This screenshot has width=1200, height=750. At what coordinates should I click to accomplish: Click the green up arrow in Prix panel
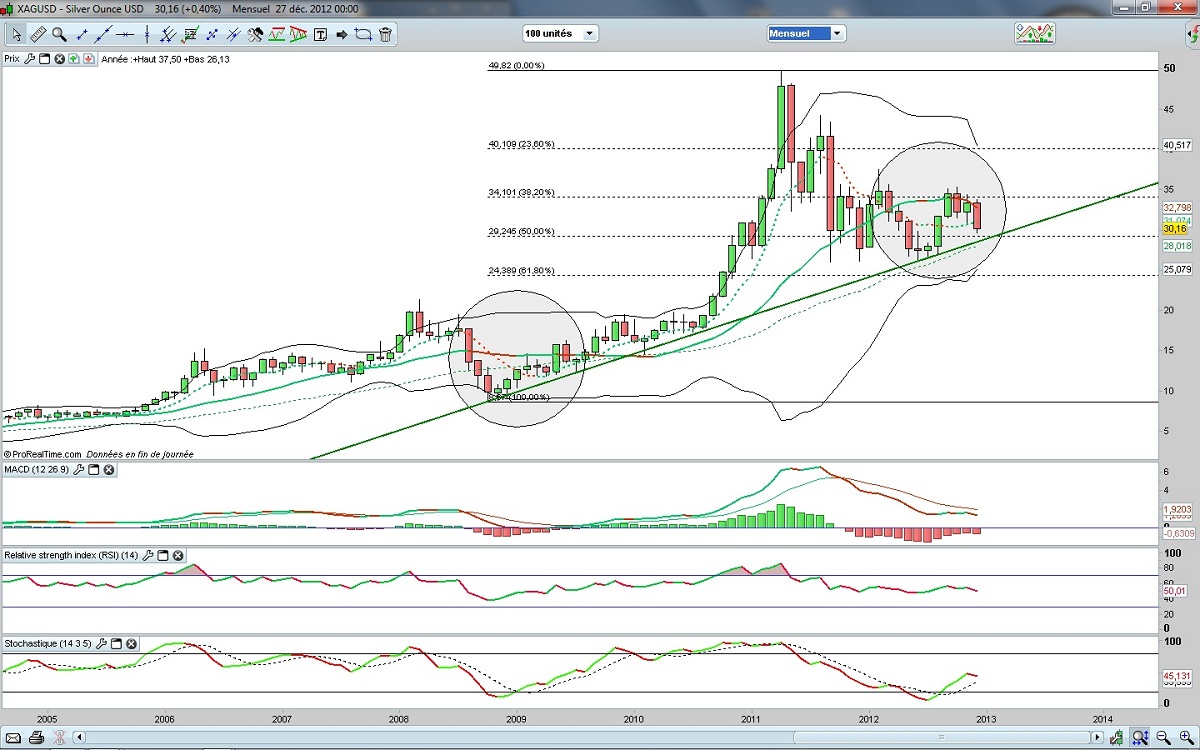tap(75, 59)
